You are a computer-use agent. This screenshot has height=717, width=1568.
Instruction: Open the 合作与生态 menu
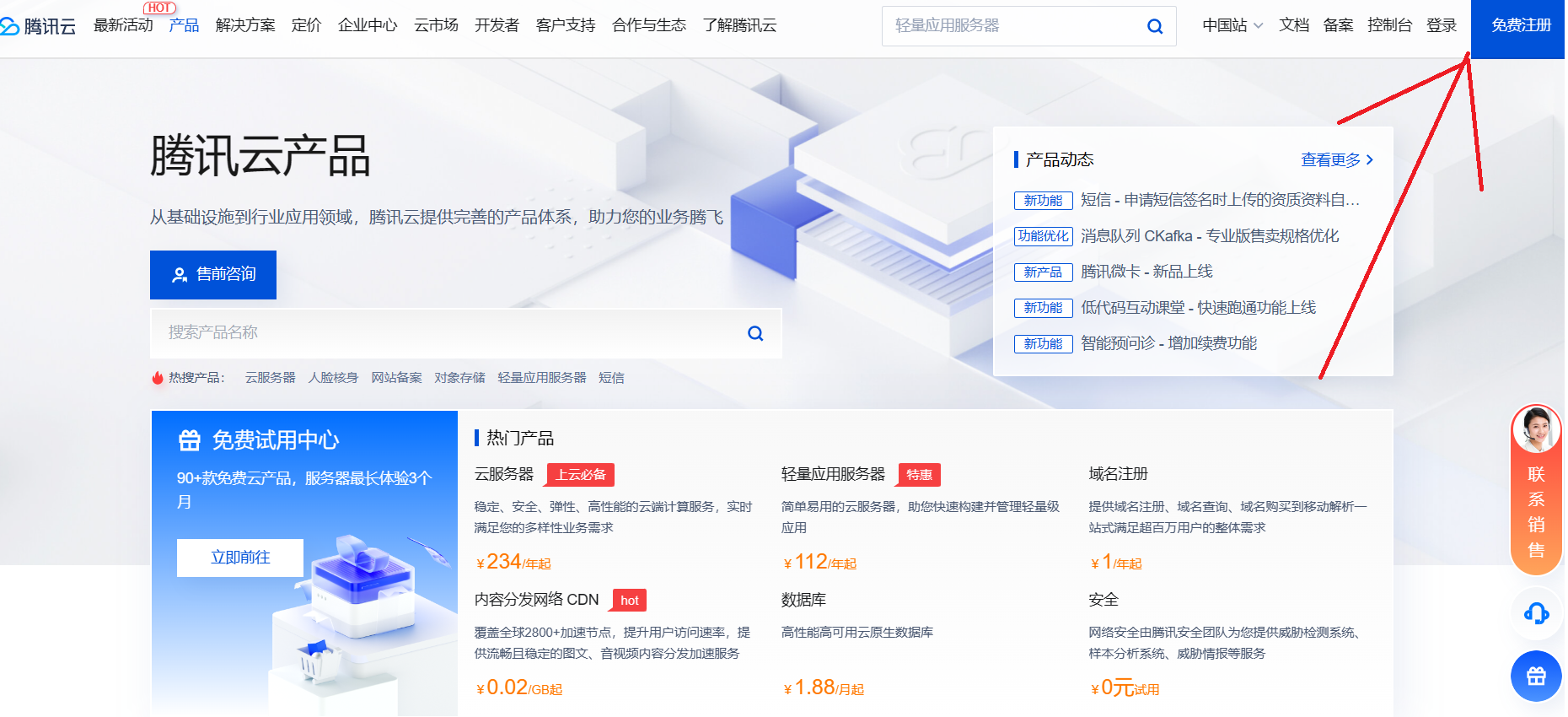649,25
